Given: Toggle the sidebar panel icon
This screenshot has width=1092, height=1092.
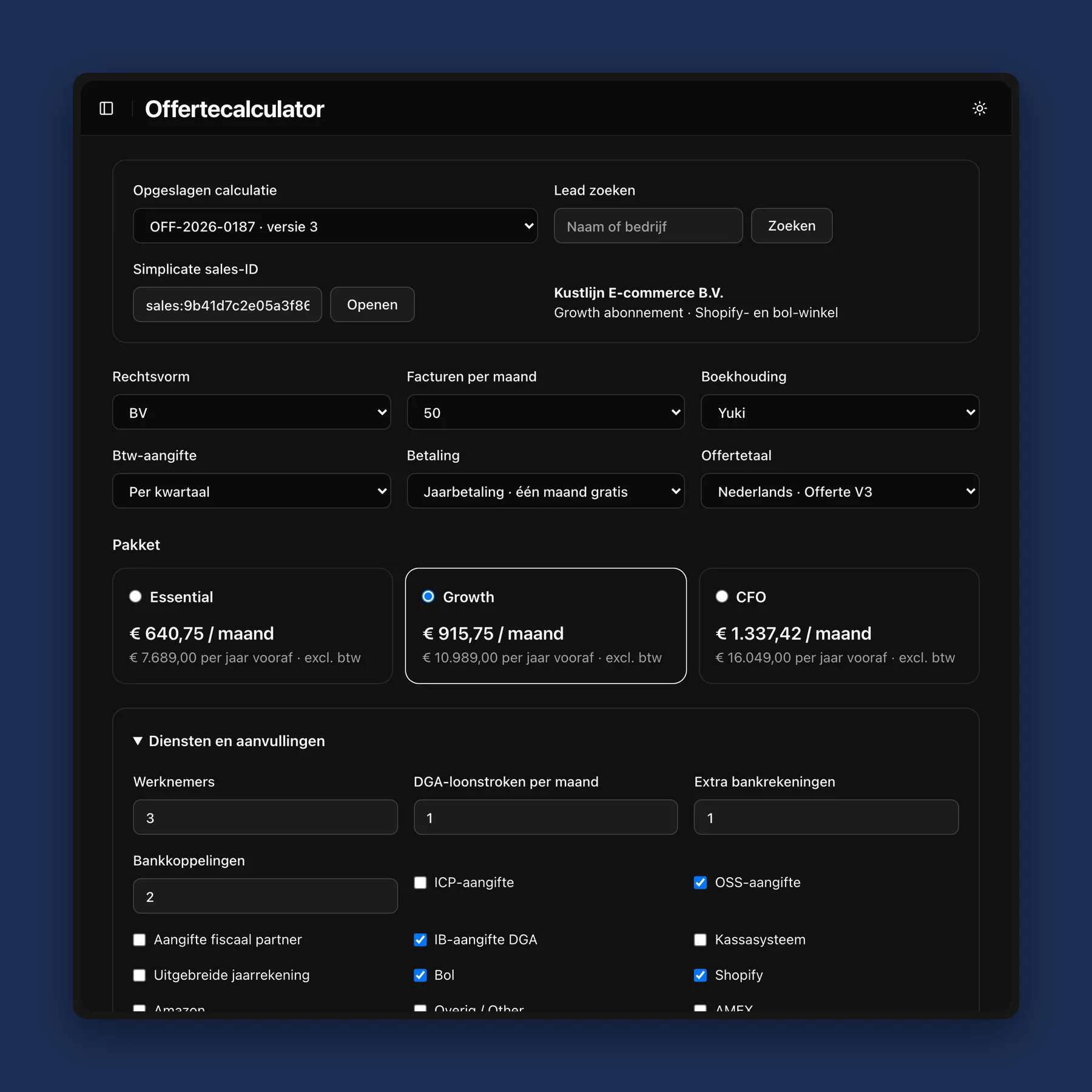Looking at the screenshot, I should coord(106,109).
